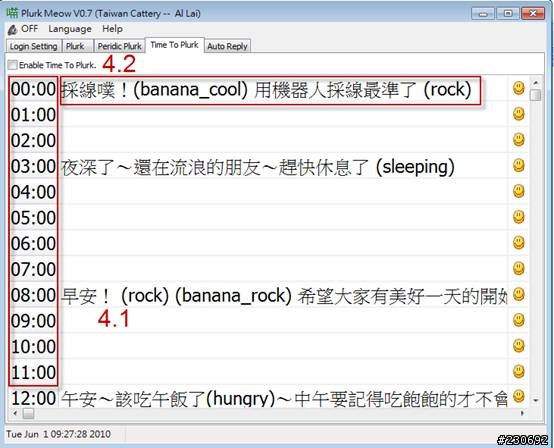
Task: Toggle the OFF menu item
Action: [29, 29]
